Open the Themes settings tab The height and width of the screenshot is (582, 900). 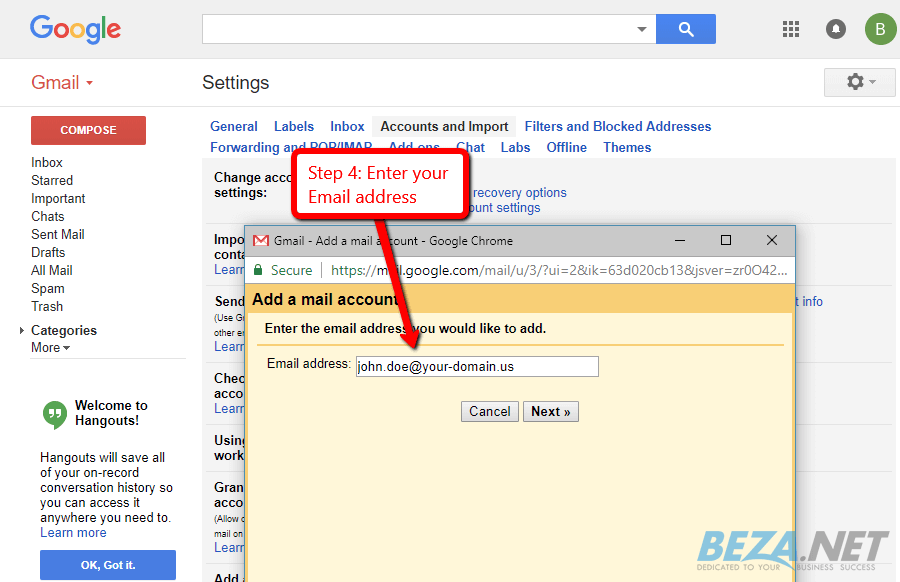(x=627, y=148)
